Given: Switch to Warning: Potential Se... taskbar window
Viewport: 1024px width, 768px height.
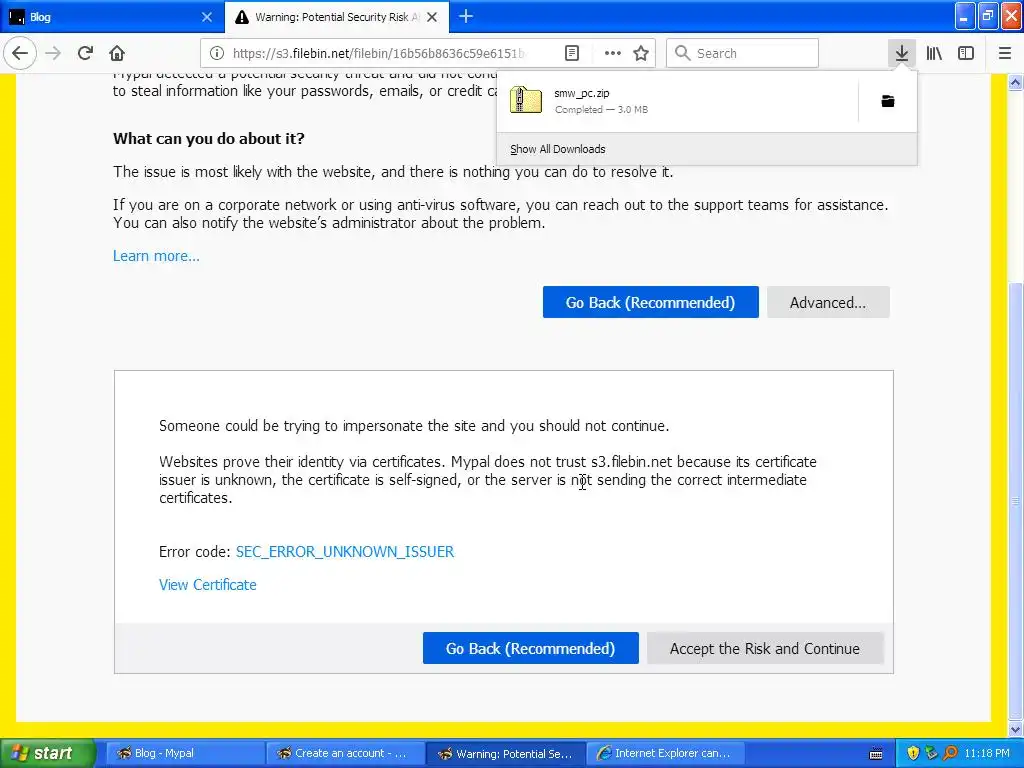Looking at the screenshot, I should pos(505,753).
